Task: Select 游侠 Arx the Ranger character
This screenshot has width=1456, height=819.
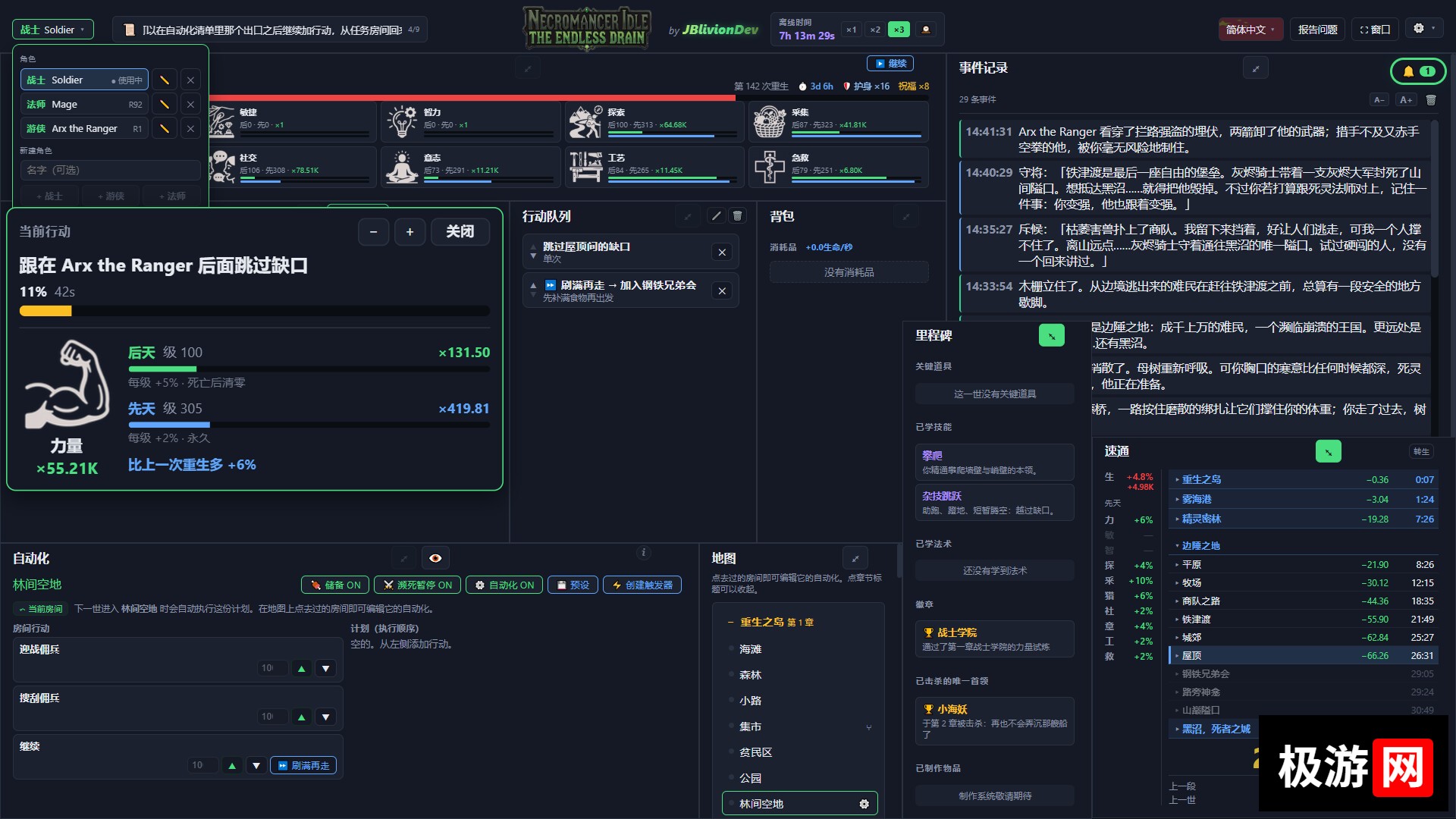Action: [x=84, y=129]
